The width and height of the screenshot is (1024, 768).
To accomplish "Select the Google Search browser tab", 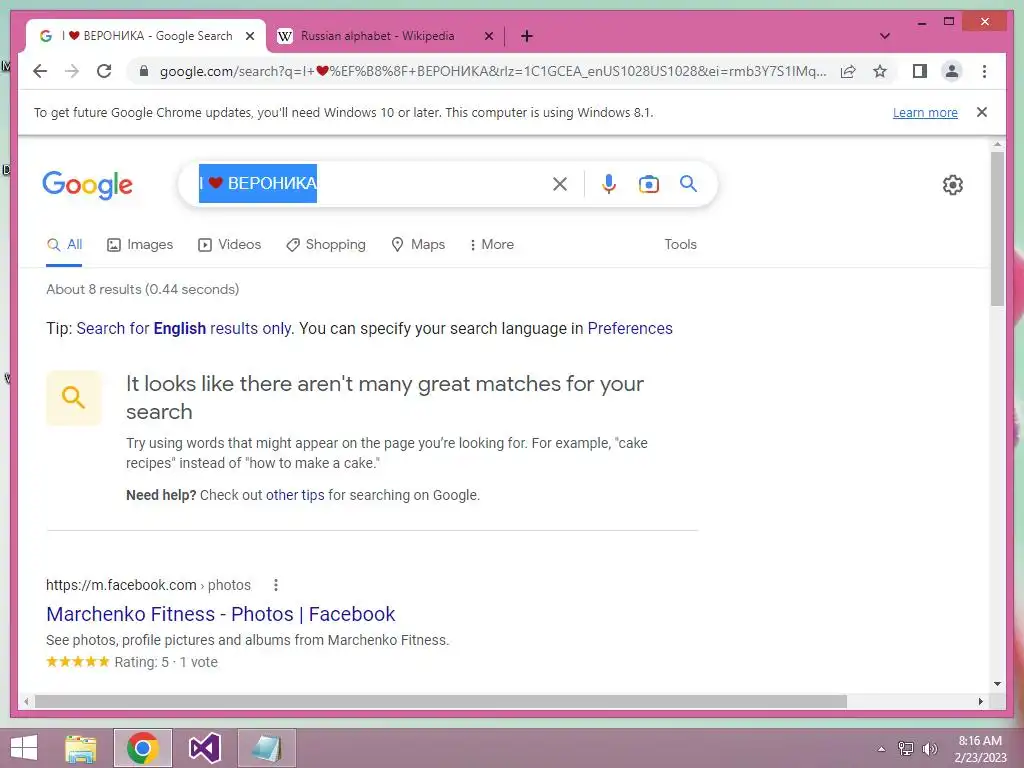I will 146,36.
